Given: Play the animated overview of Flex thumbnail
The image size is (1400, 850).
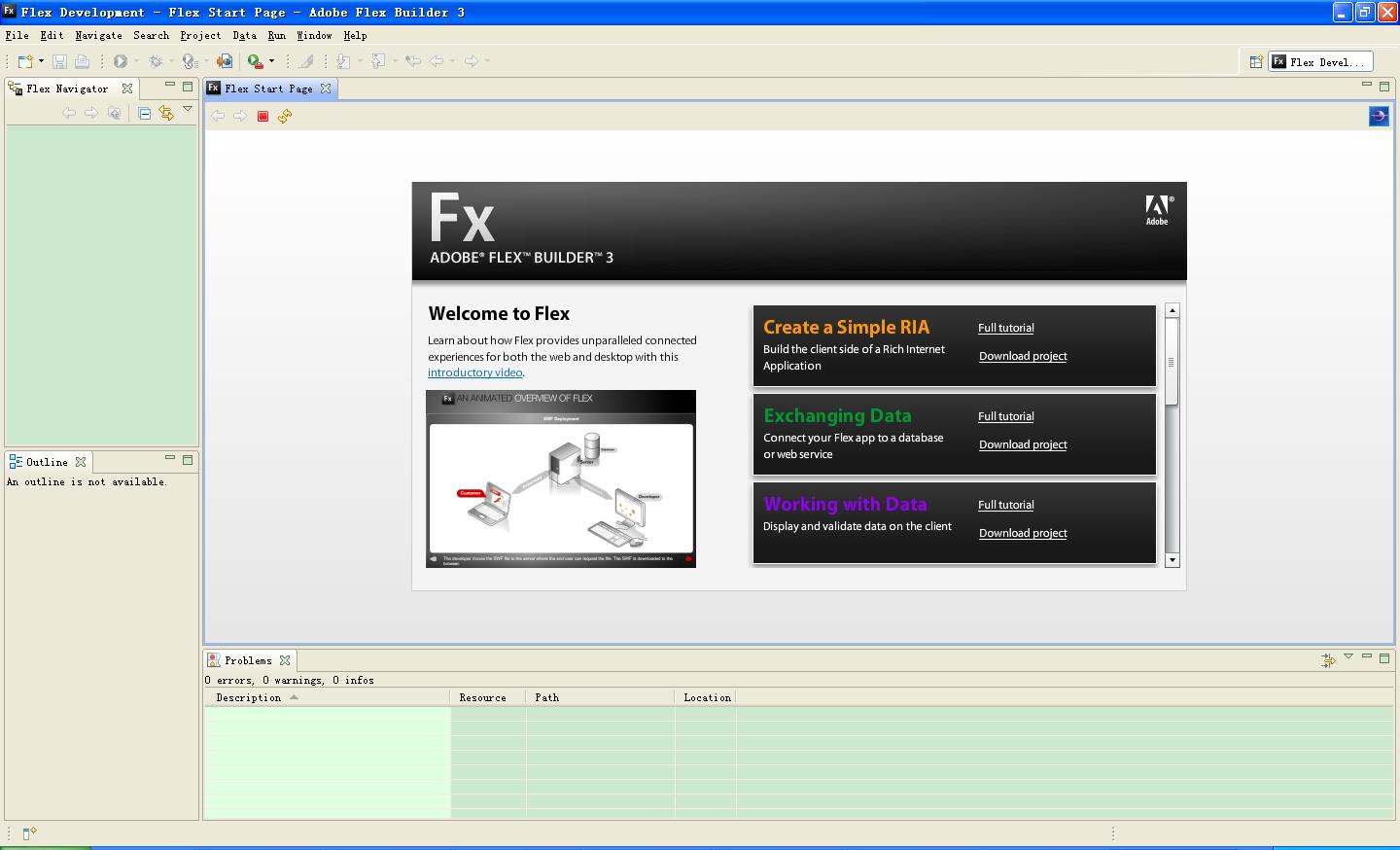Looking at the screenshot, I should [x=561, y=478].
